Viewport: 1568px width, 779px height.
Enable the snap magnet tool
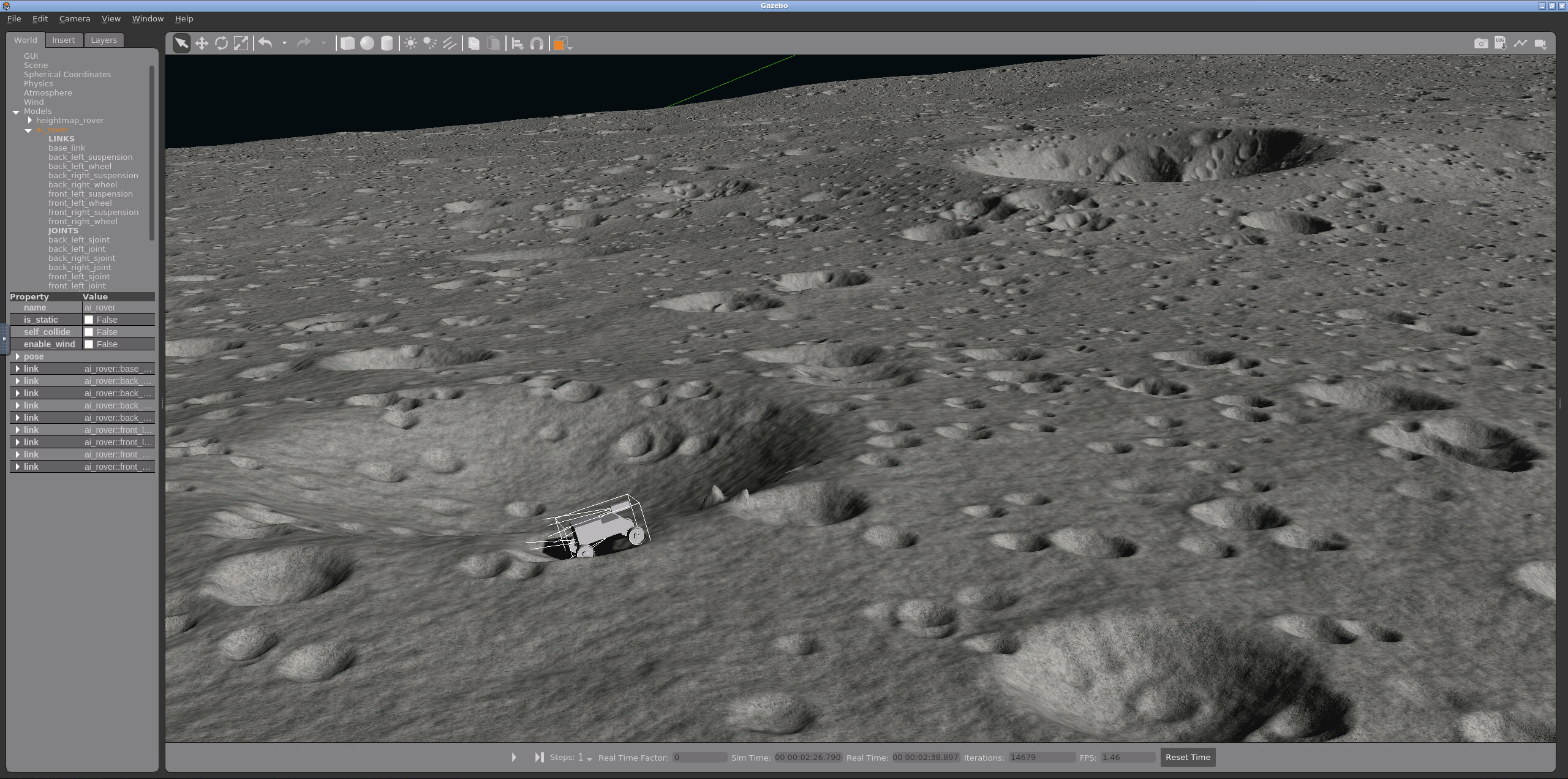(x=537, y=43)
